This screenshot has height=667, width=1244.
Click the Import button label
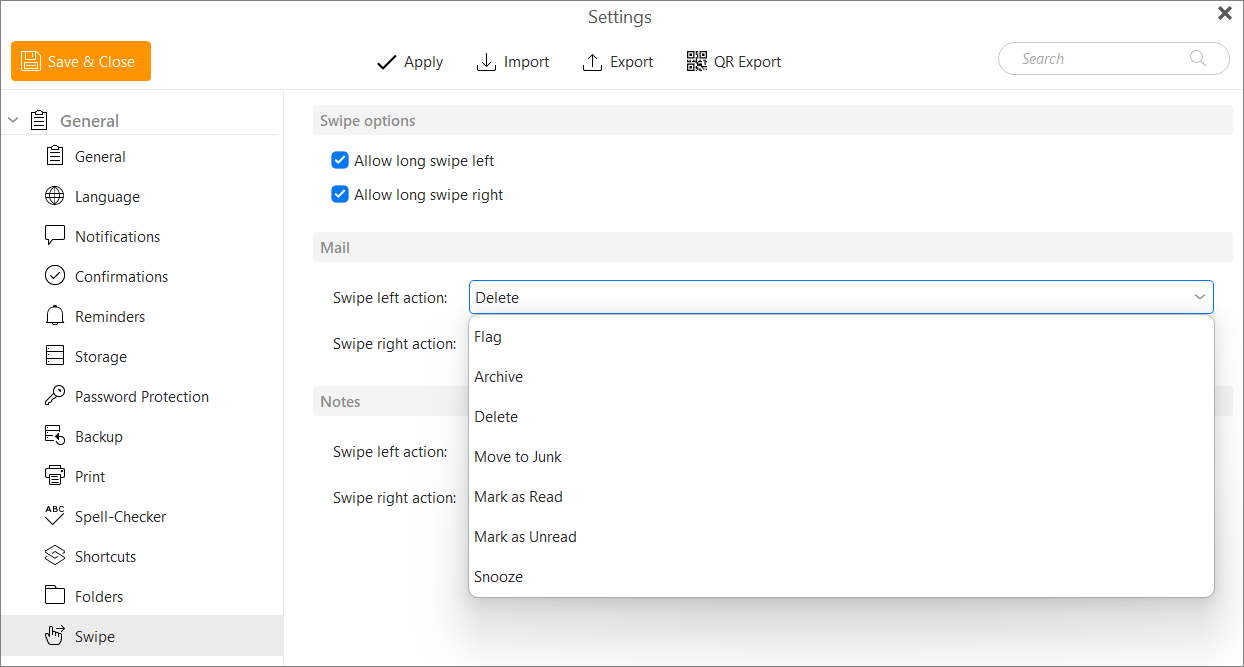526,62
